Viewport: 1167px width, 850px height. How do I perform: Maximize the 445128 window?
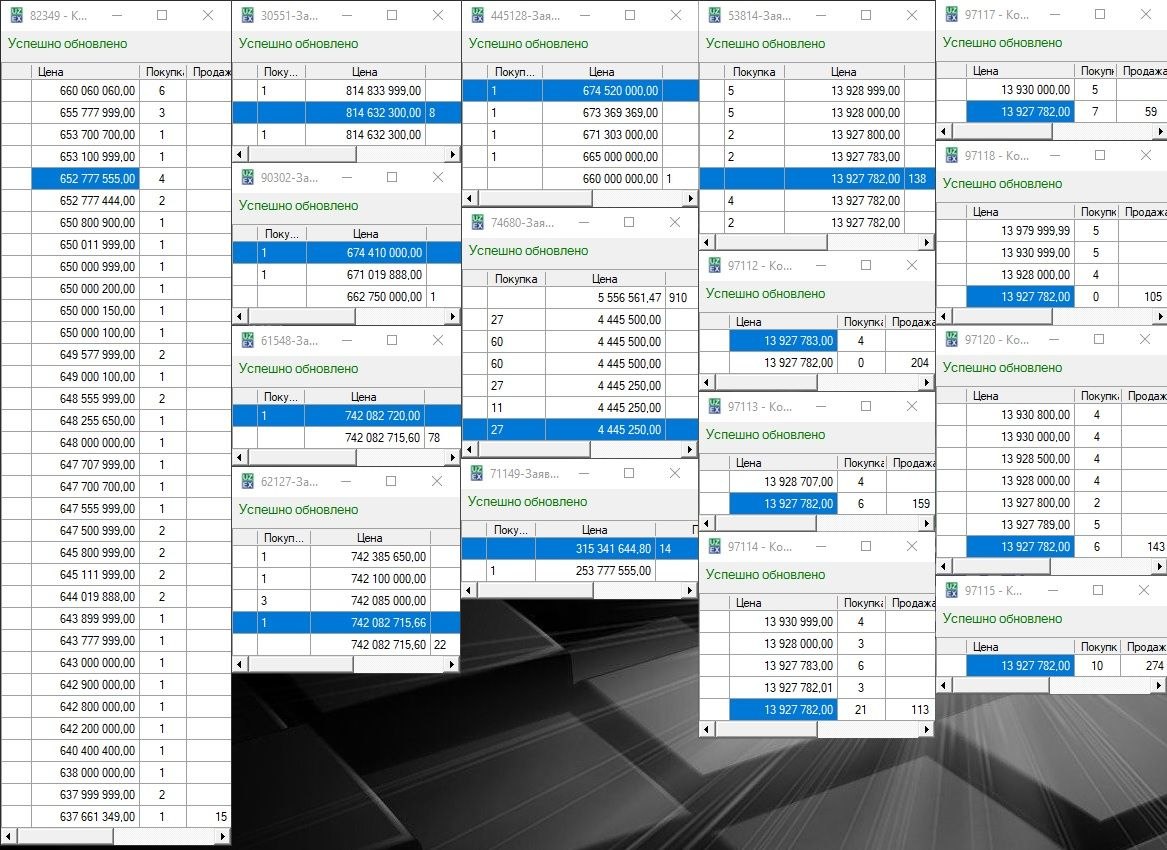coord(630,15)
